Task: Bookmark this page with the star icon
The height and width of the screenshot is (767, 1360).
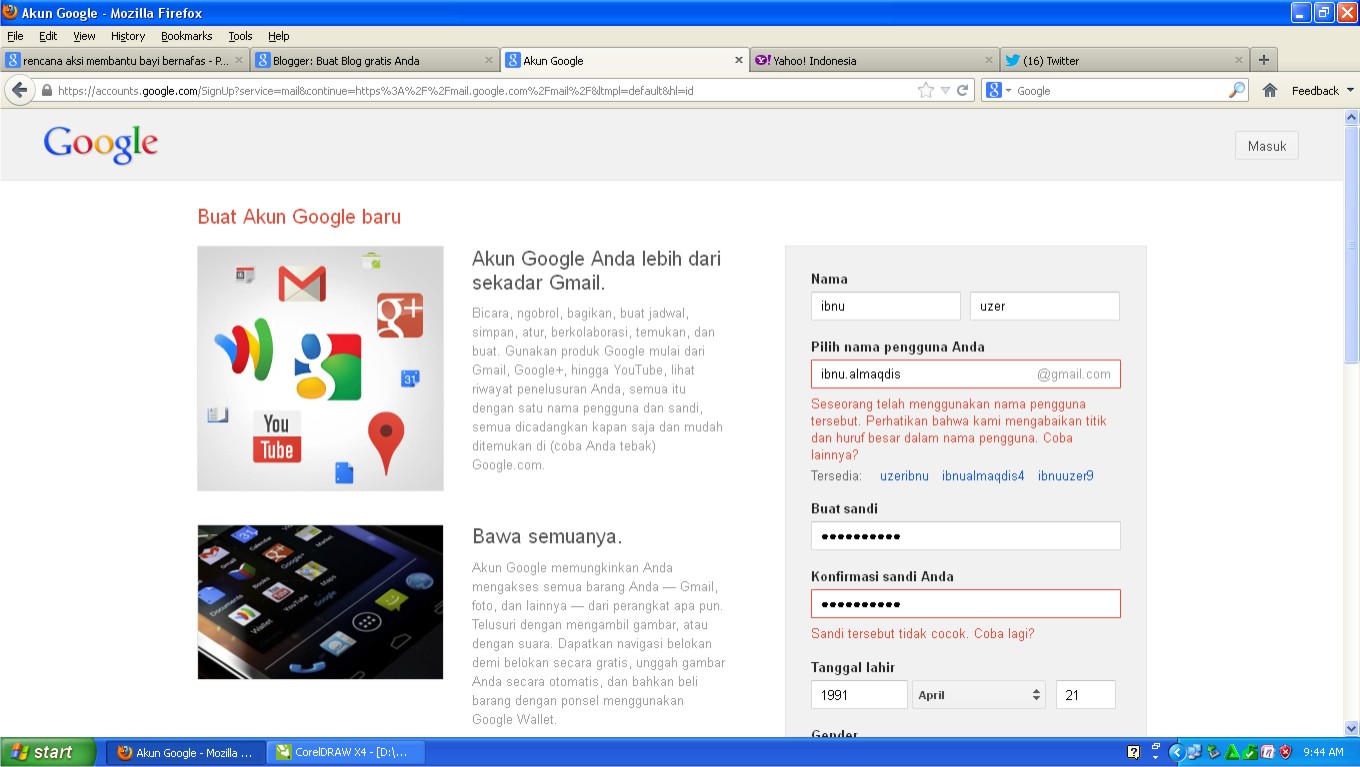Action: (x=926, y=90)
